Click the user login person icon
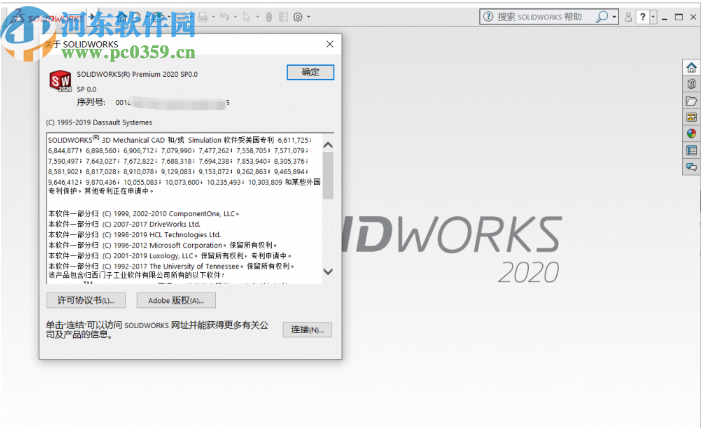This screenshot has height=428, width=704. pyautogui.click(x=629, y=17)
